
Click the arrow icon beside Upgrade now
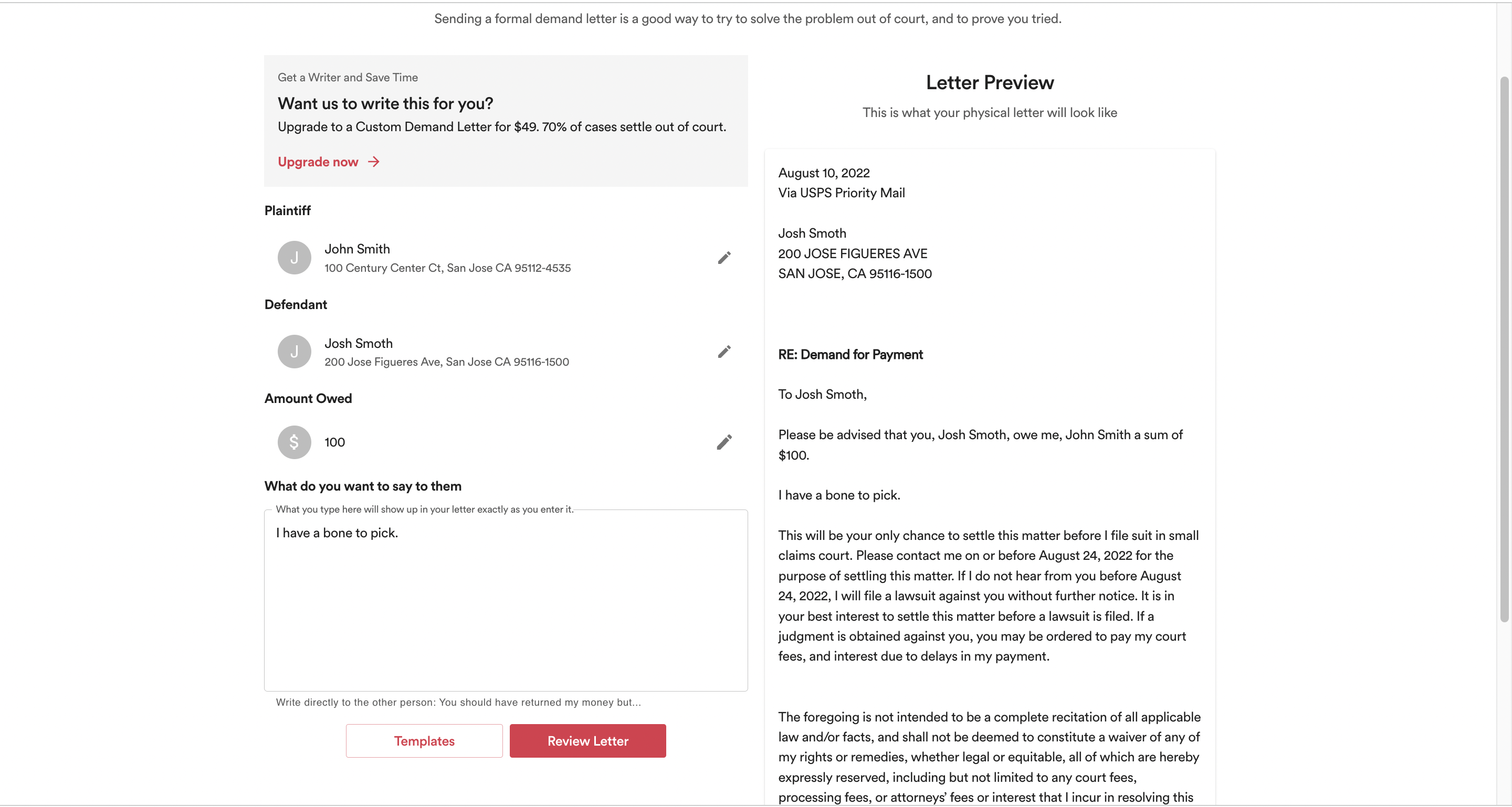[374, 162]
